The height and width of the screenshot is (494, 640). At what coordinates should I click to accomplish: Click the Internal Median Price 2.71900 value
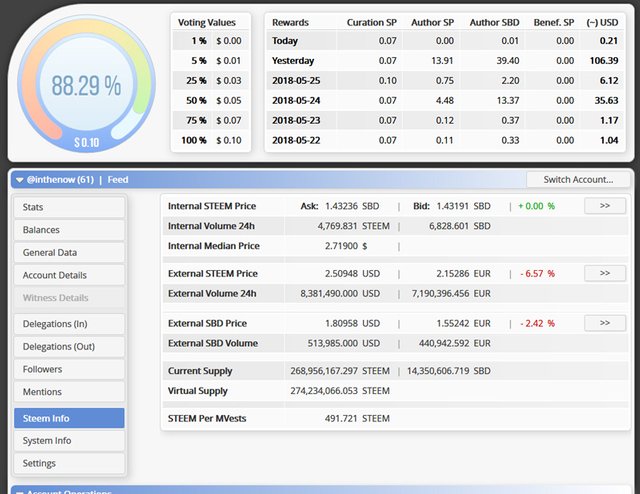(341, 246)
